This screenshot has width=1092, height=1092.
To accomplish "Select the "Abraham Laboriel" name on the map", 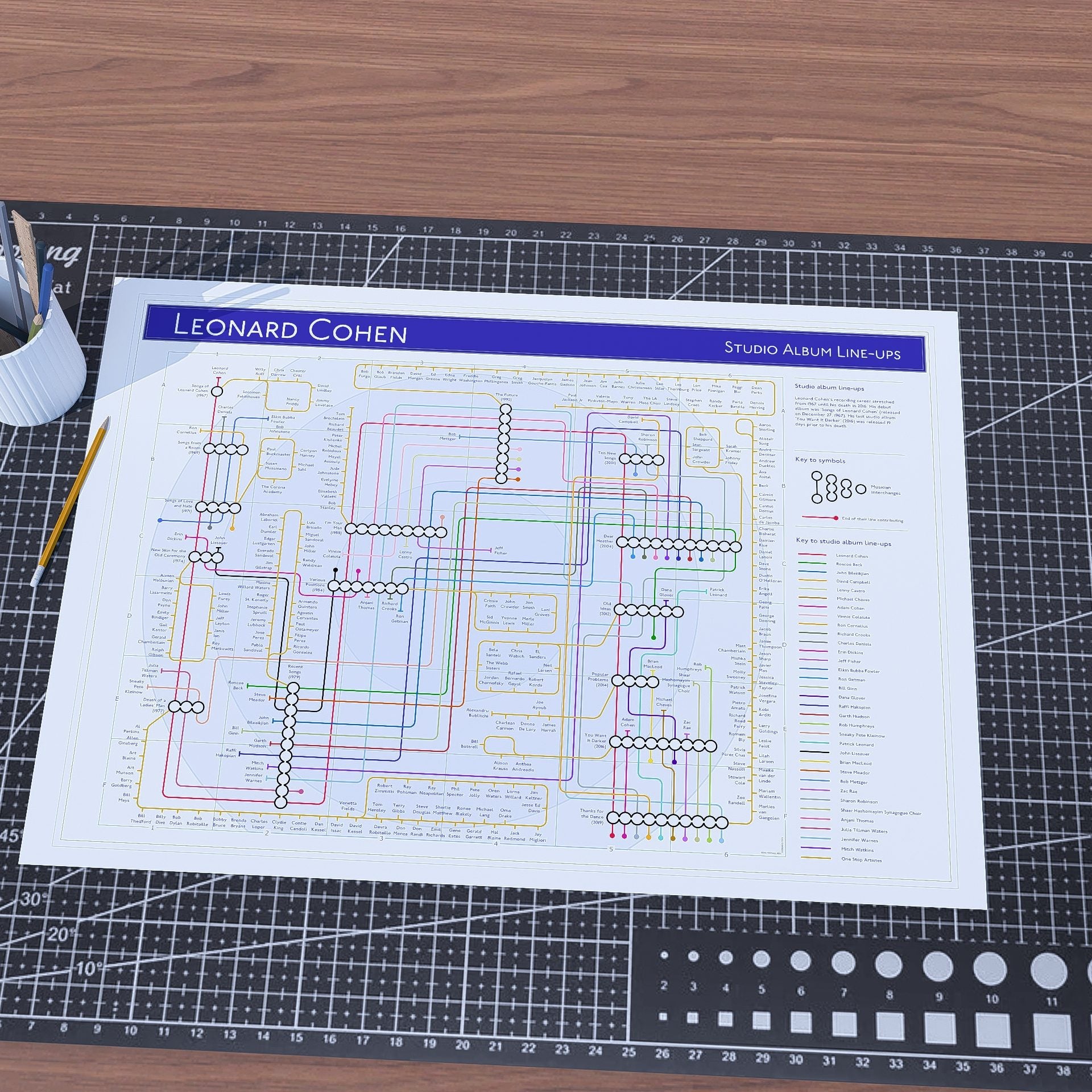I will pos(269,516).
